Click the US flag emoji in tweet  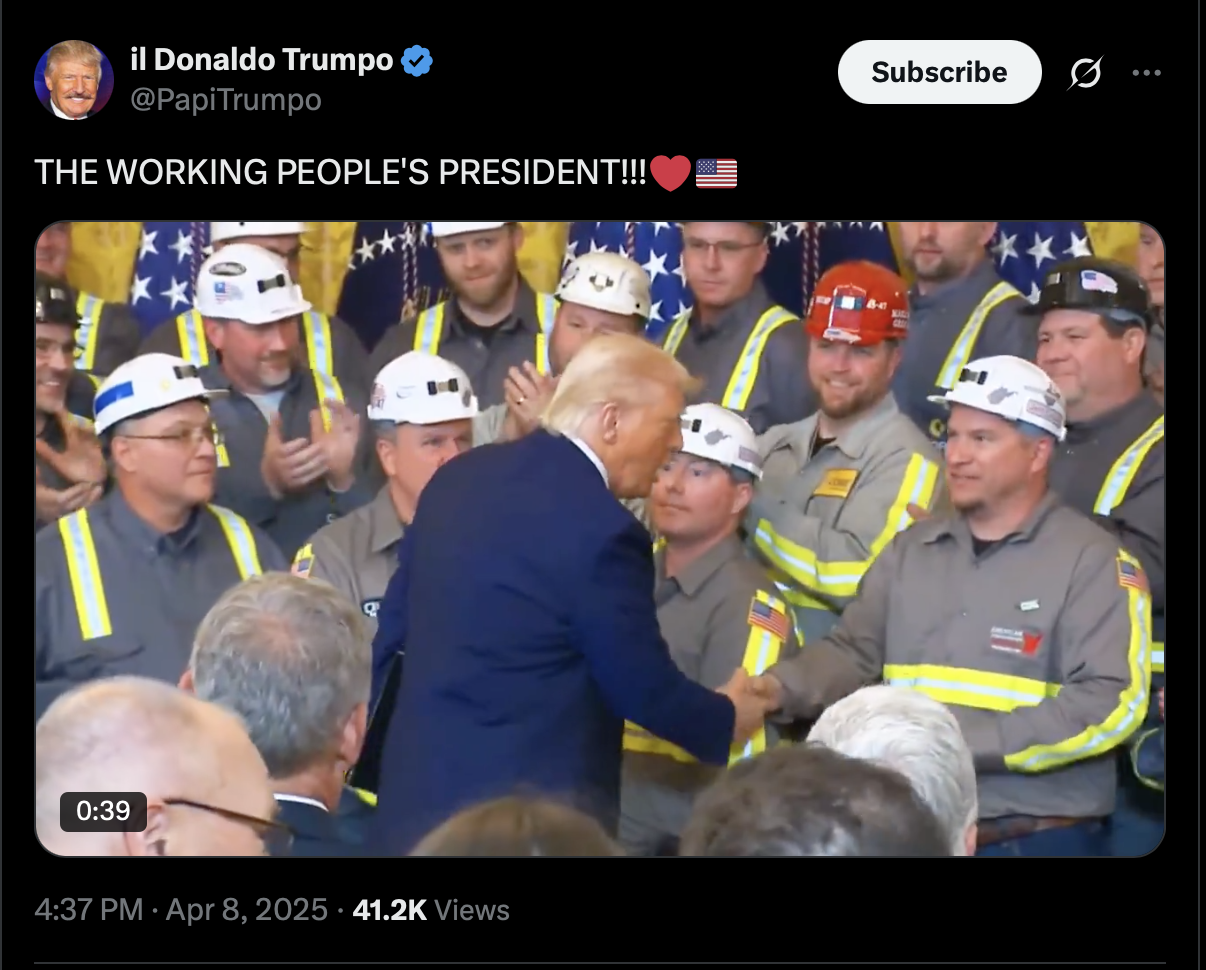click(716, 173)
